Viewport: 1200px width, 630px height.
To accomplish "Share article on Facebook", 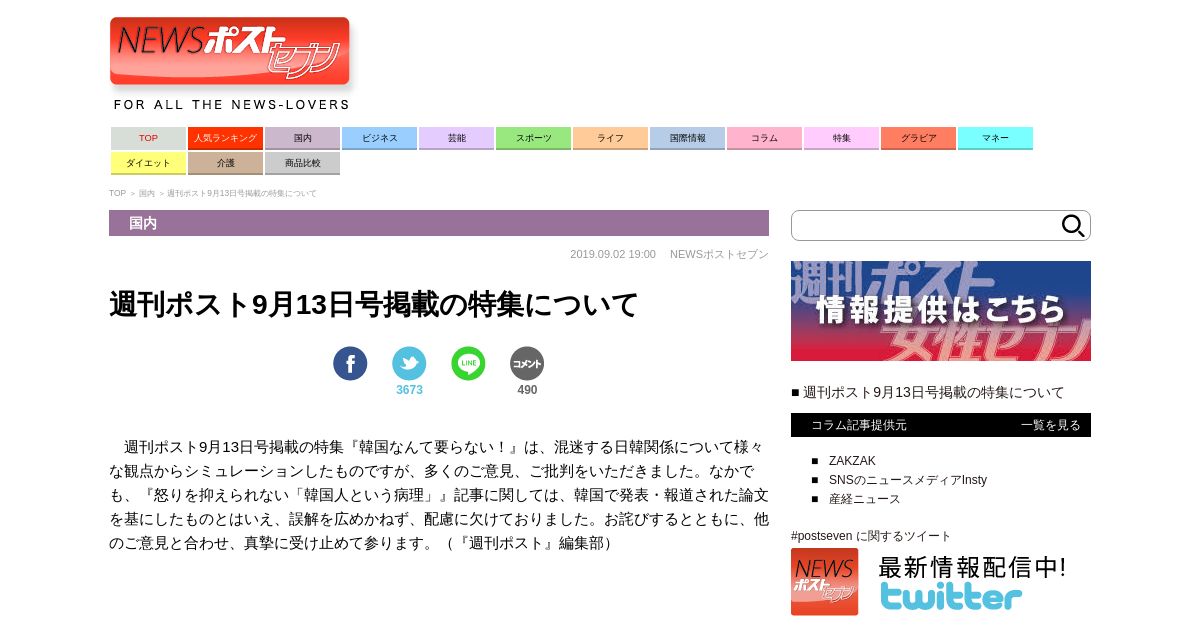I will point(350,363).
